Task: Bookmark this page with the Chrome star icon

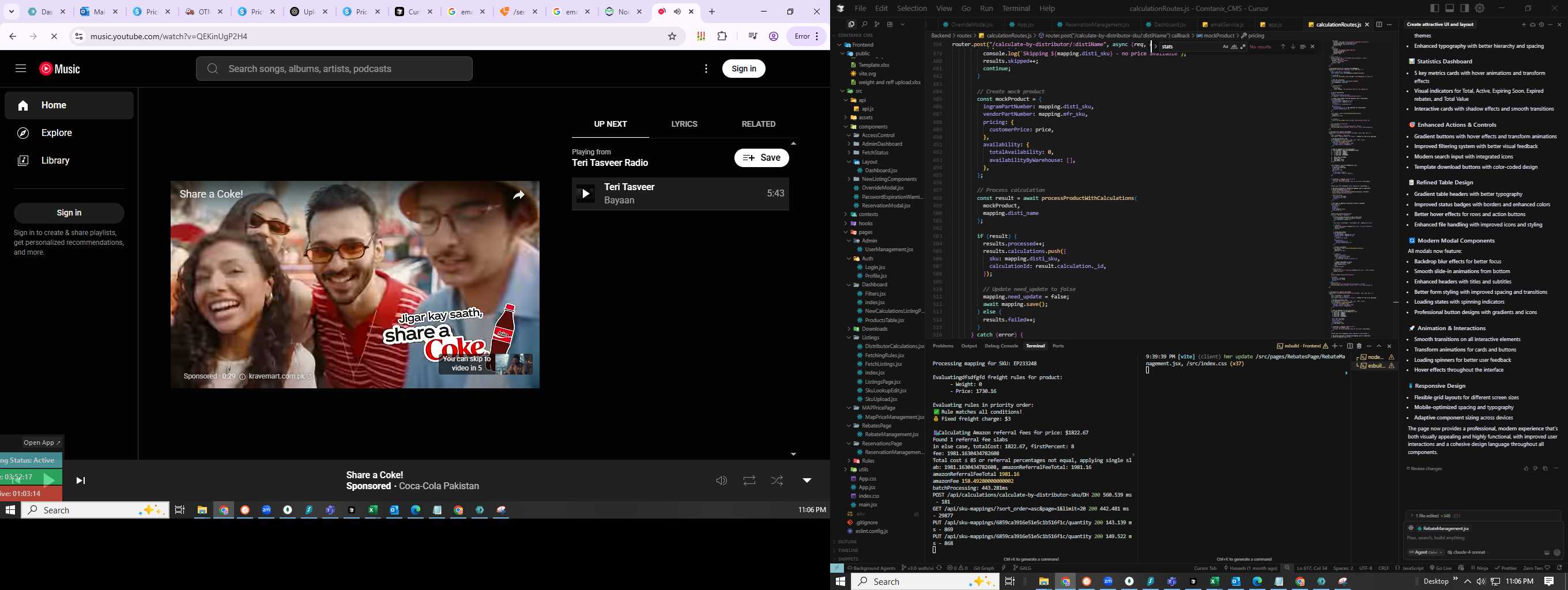Action: 672,36
